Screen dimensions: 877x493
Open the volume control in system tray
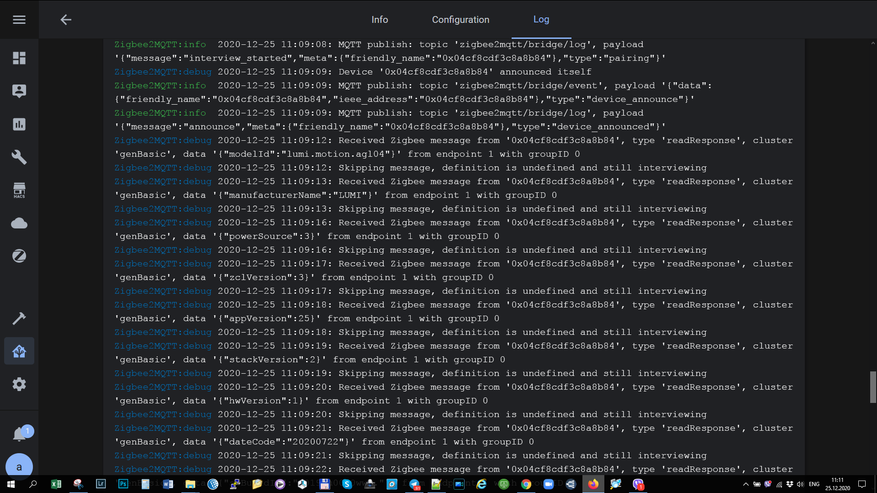coord(800,484)
